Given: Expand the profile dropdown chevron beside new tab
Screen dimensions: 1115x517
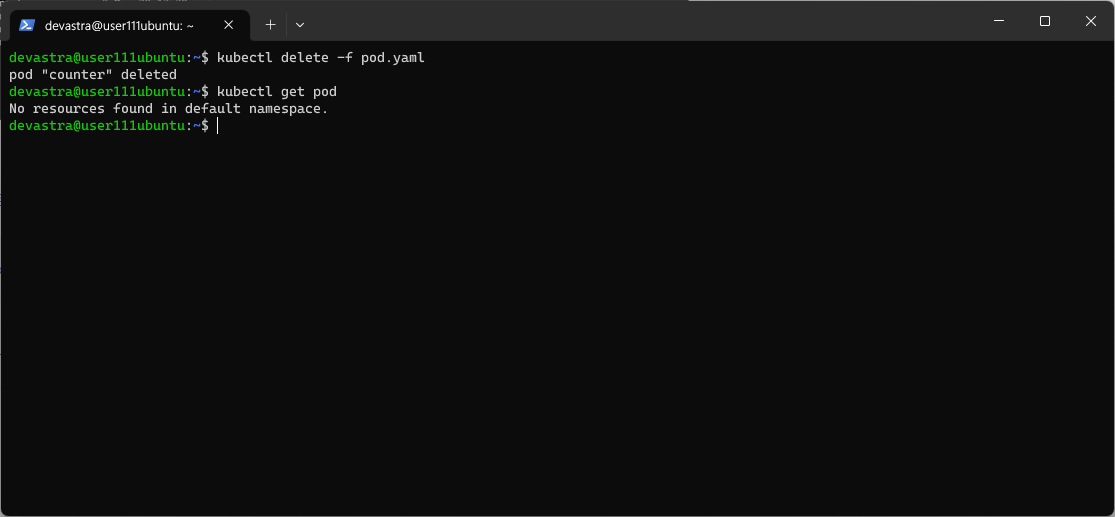Looking at the screenshot, I should coord(299,25).
